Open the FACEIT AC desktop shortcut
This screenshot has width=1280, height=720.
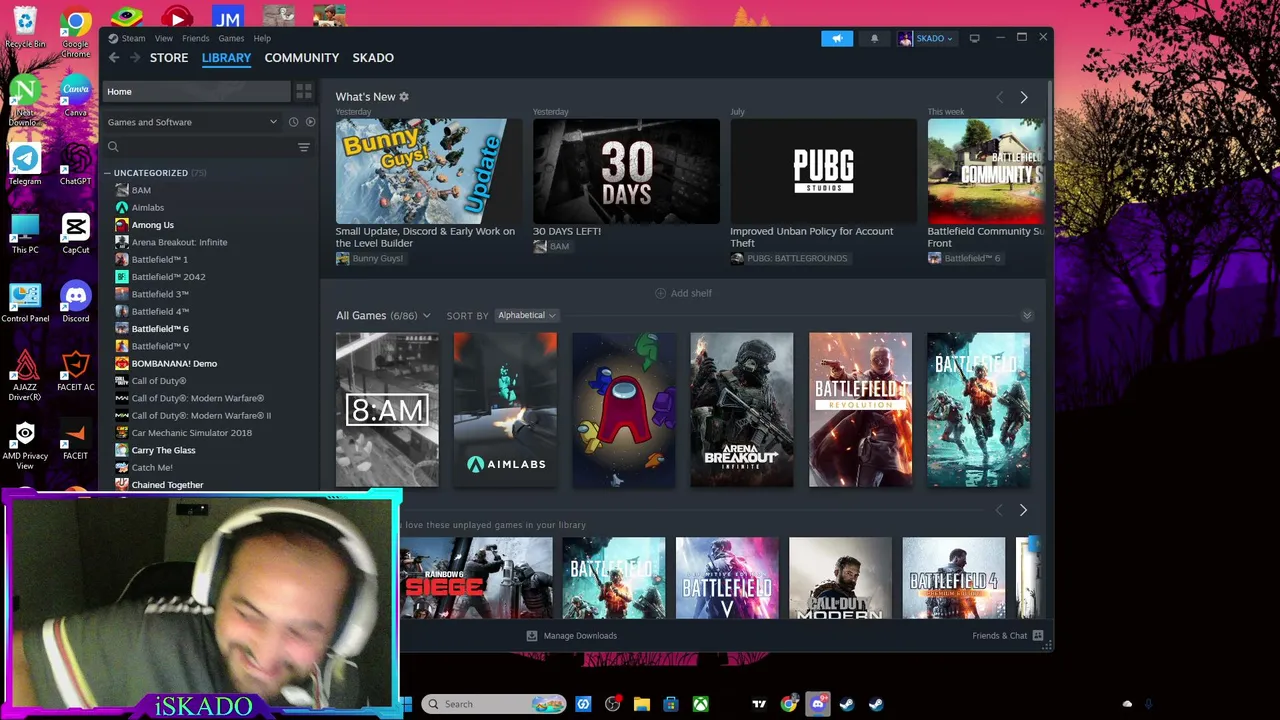click(x=75, y=371)
